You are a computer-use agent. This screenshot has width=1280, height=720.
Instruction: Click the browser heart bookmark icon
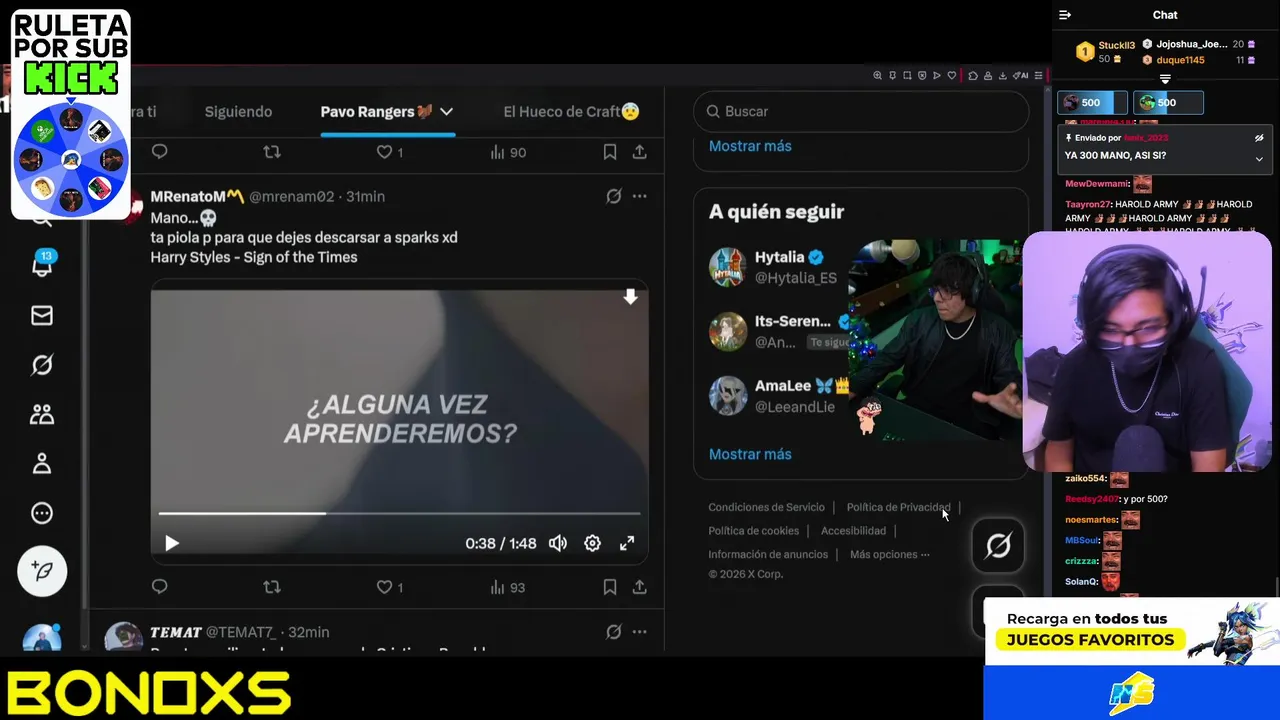tap(952, 75)
